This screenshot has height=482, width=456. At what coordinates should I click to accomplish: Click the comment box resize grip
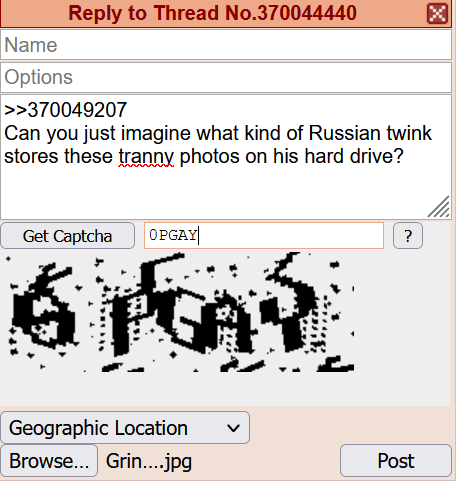pyautogui.click(x=439, y=207)
